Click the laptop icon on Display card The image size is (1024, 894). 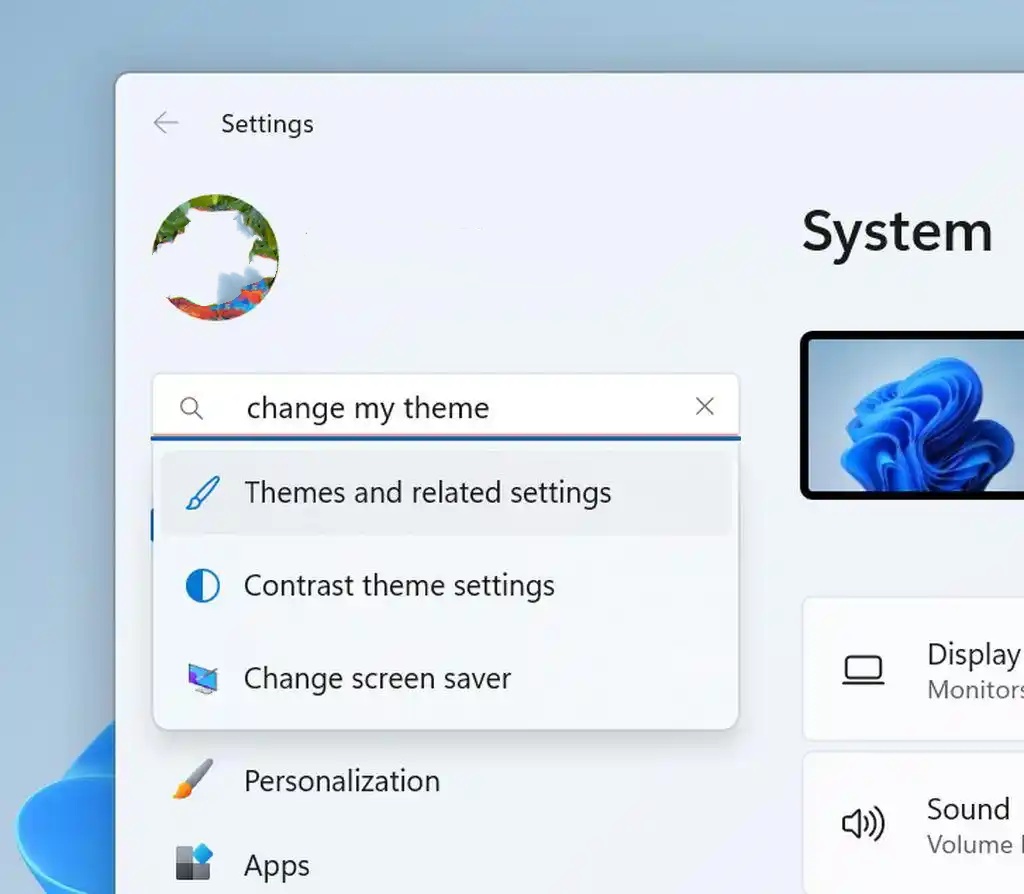pos(862,670)
